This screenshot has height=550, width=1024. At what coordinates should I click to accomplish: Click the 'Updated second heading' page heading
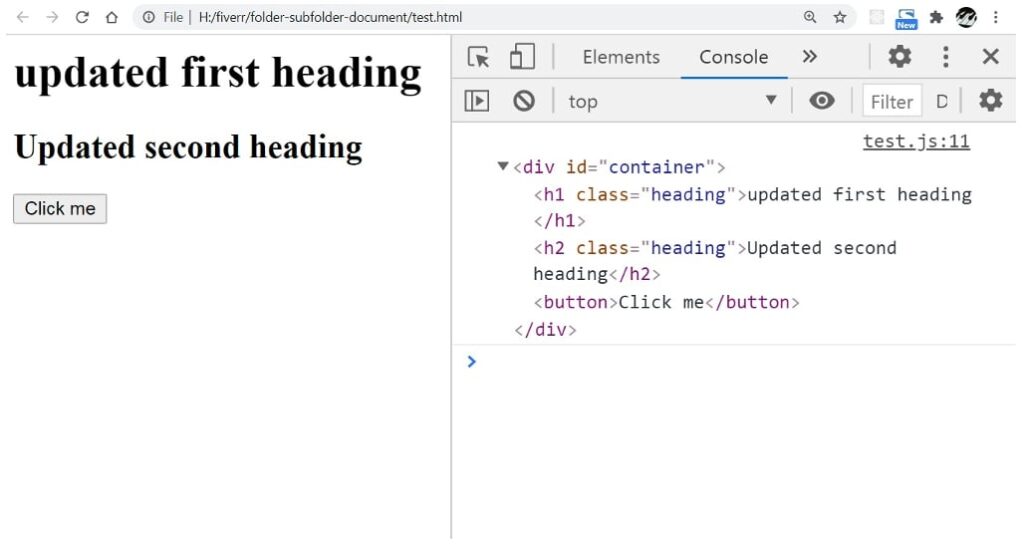[x=188, y=148]
